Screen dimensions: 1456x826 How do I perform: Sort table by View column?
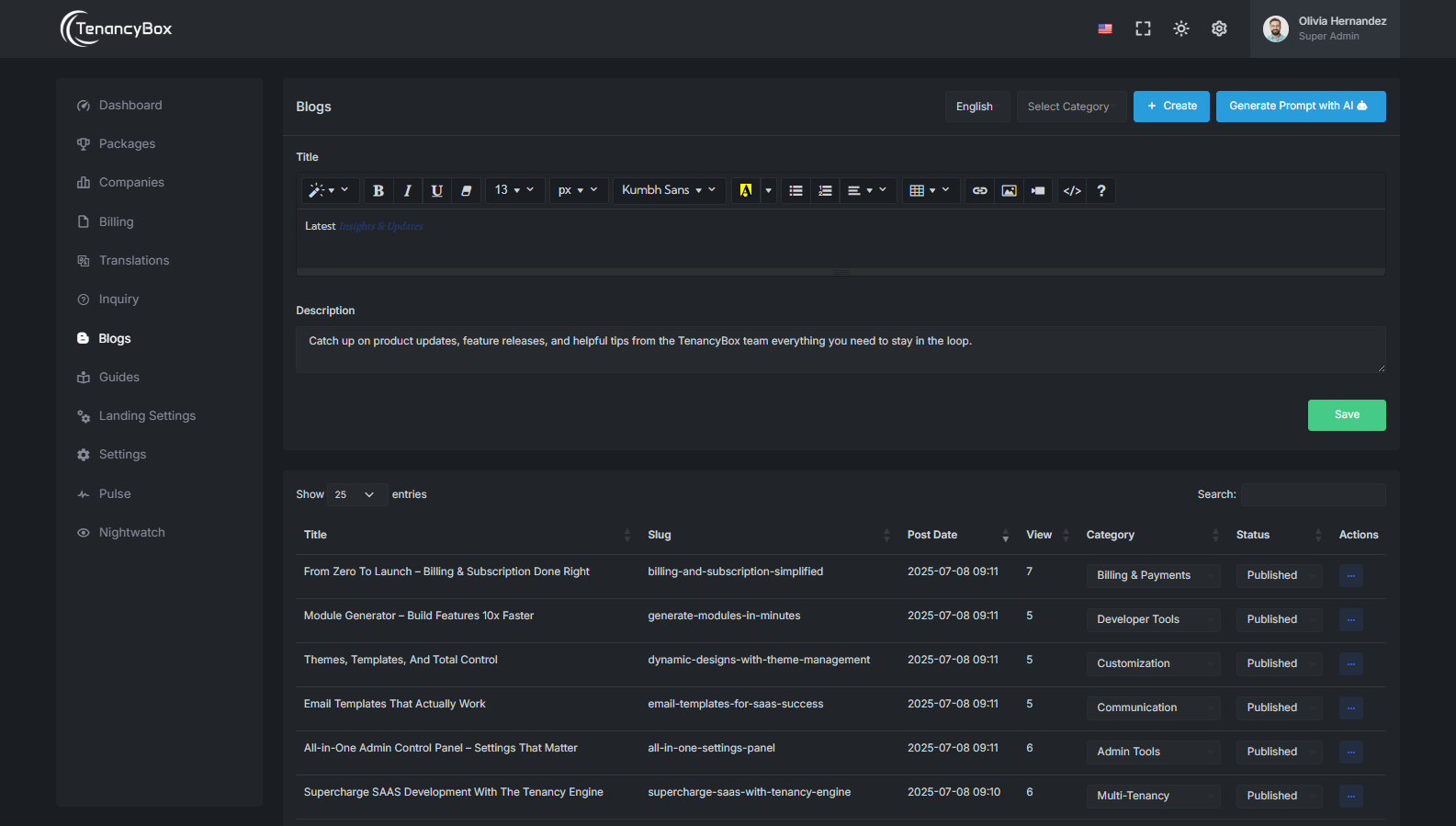[1048, 535]
